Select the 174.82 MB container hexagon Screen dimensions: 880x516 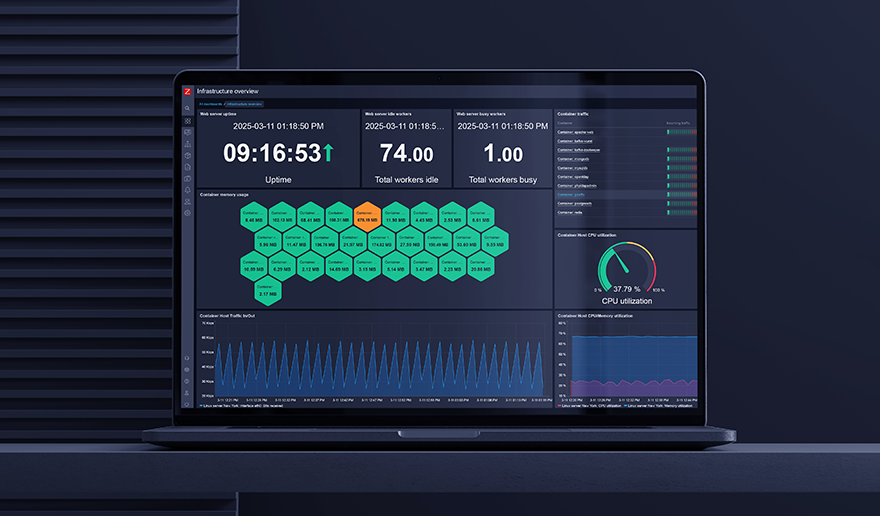tap(382, 241)
